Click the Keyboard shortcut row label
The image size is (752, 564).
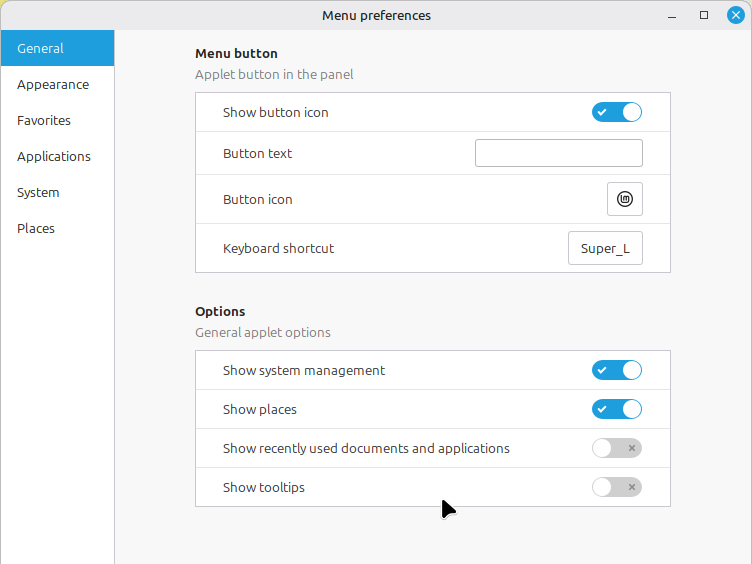pos(278,248)
